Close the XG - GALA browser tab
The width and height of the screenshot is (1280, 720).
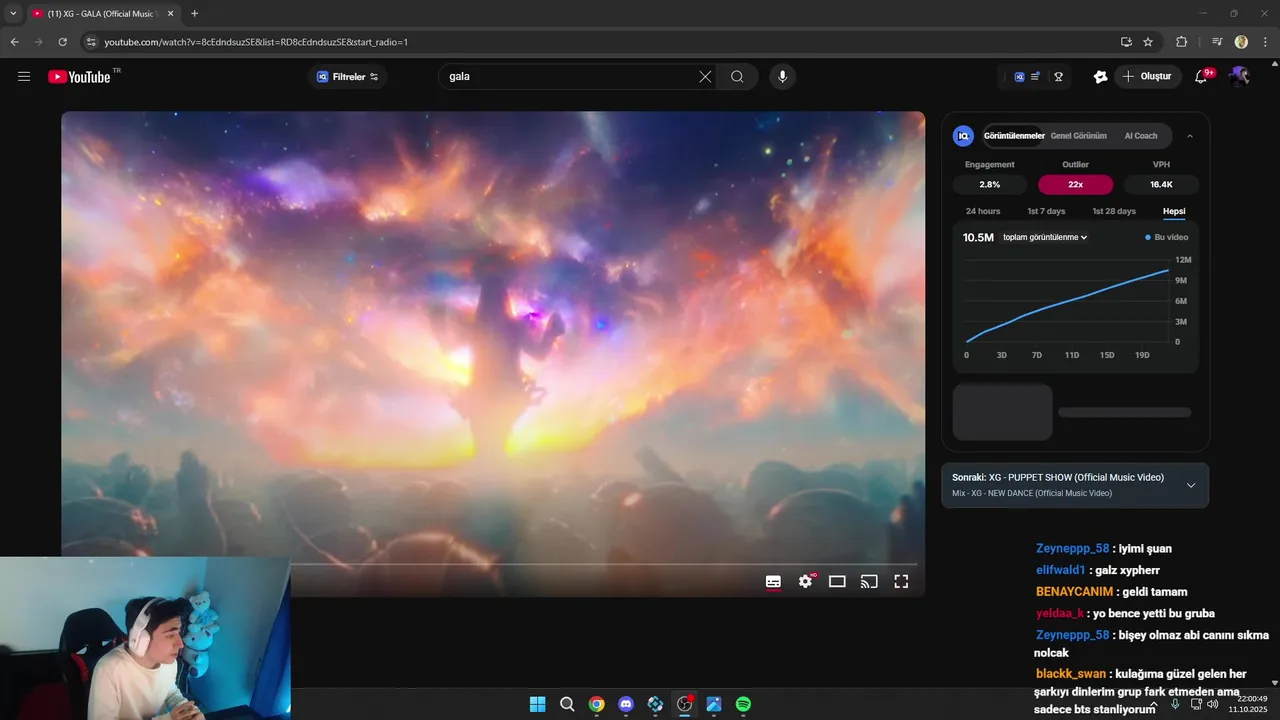[169, 13]
